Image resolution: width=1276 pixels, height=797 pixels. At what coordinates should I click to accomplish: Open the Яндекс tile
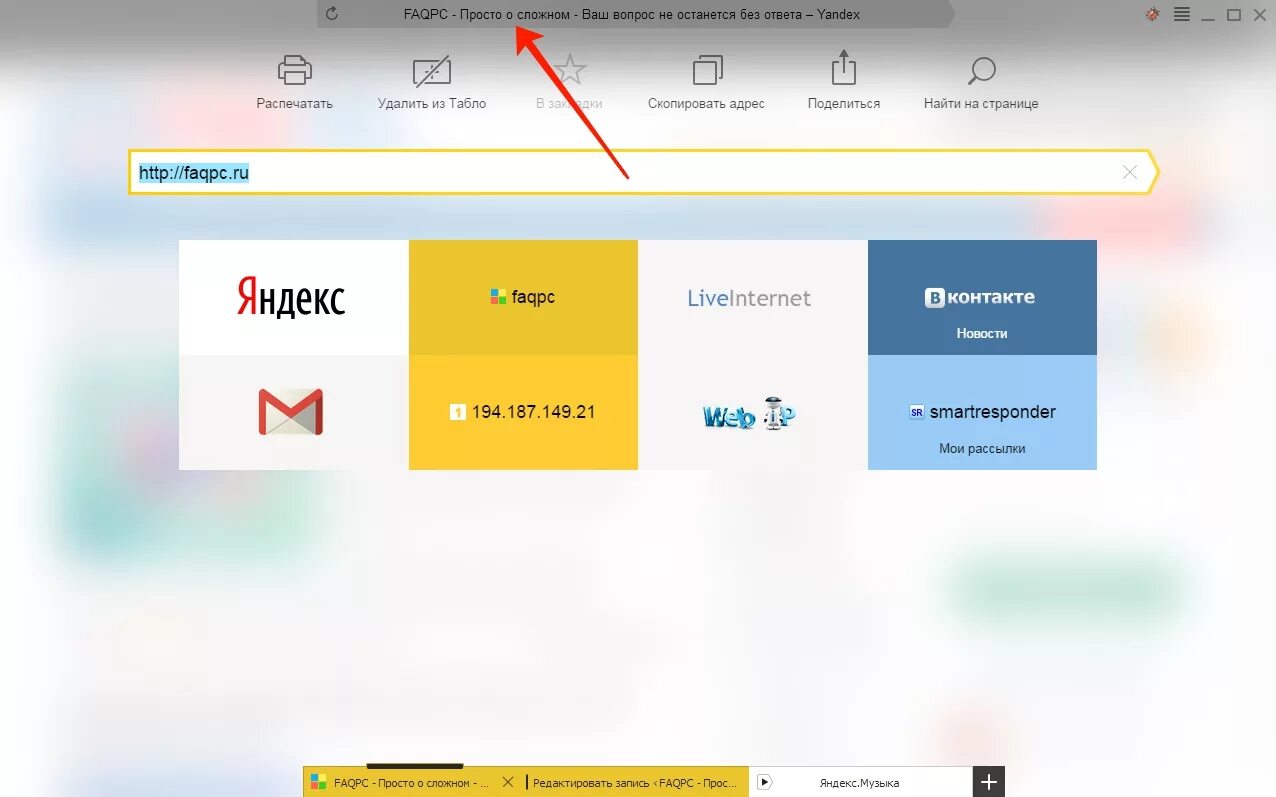(x=294, y=298)
